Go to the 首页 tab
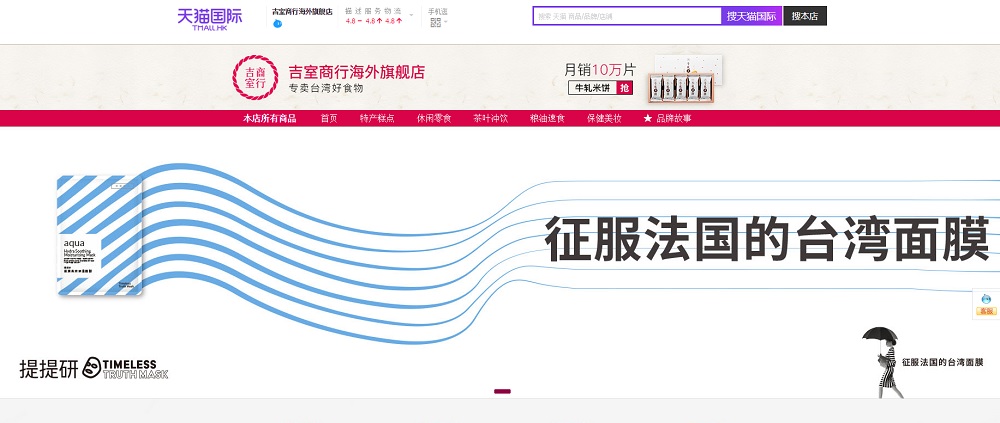 click(329, 119)
